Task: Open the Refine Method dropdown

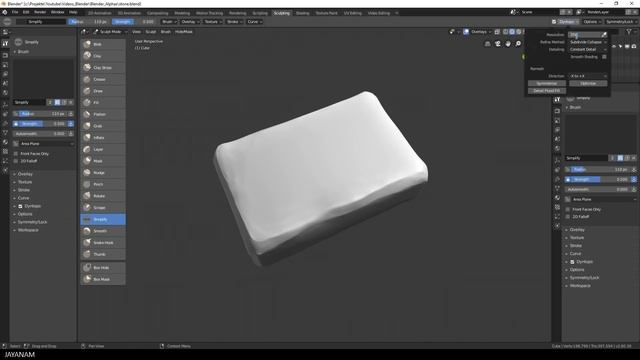Action: 588,42
